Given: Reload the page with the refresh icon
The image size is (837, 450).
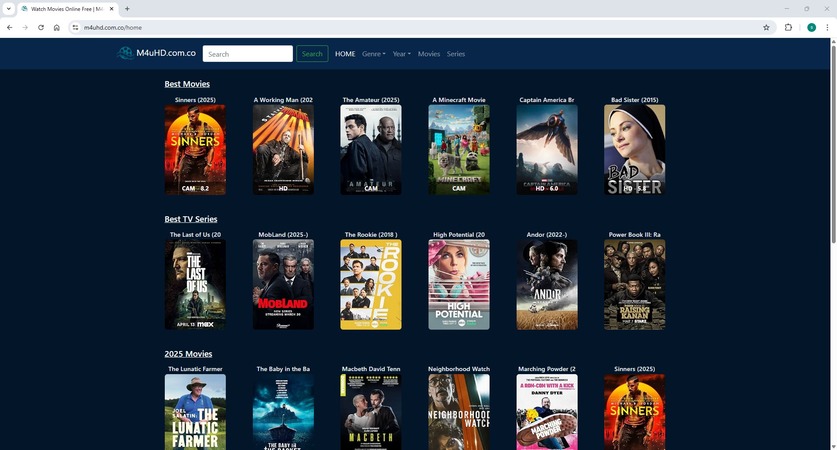Looking at the screenshot, I should click(x=41, y=27).
